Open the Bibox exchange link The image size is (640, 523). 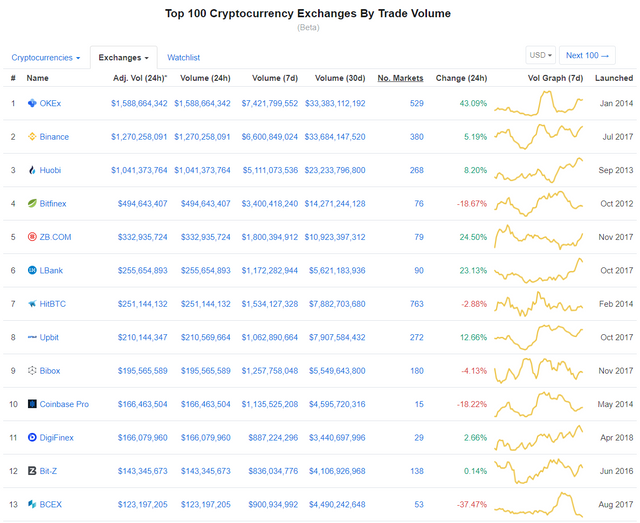(50, 371)
